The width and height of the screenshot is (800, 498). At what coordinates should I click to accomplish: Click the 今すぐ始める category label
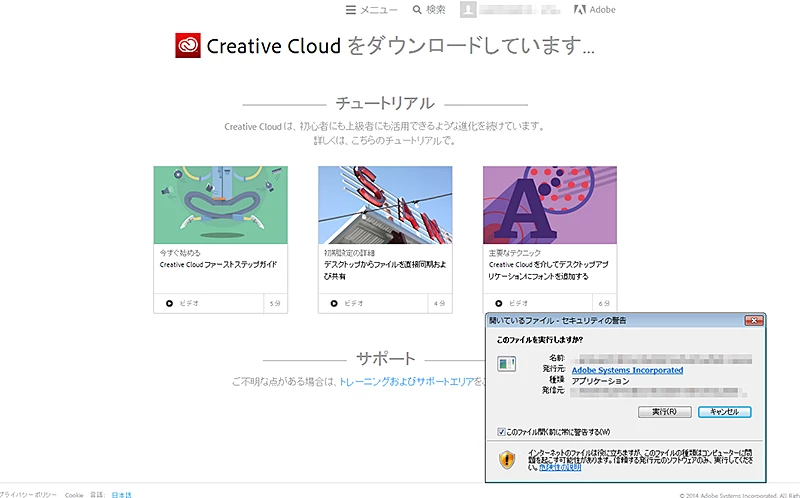[180, 253]
